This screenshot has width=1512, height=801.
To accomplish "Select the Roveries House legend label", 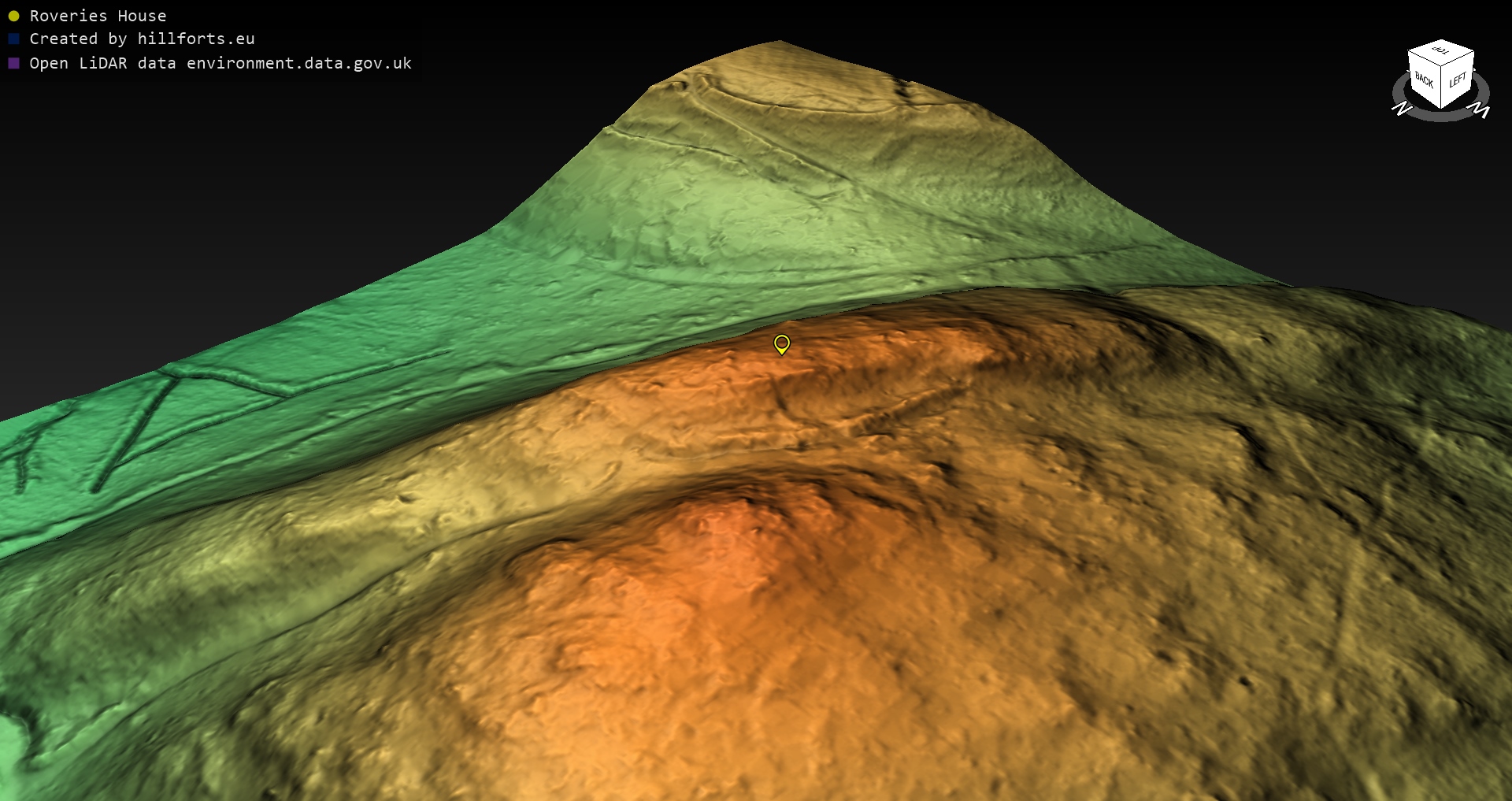I will [x=98, y=16].
